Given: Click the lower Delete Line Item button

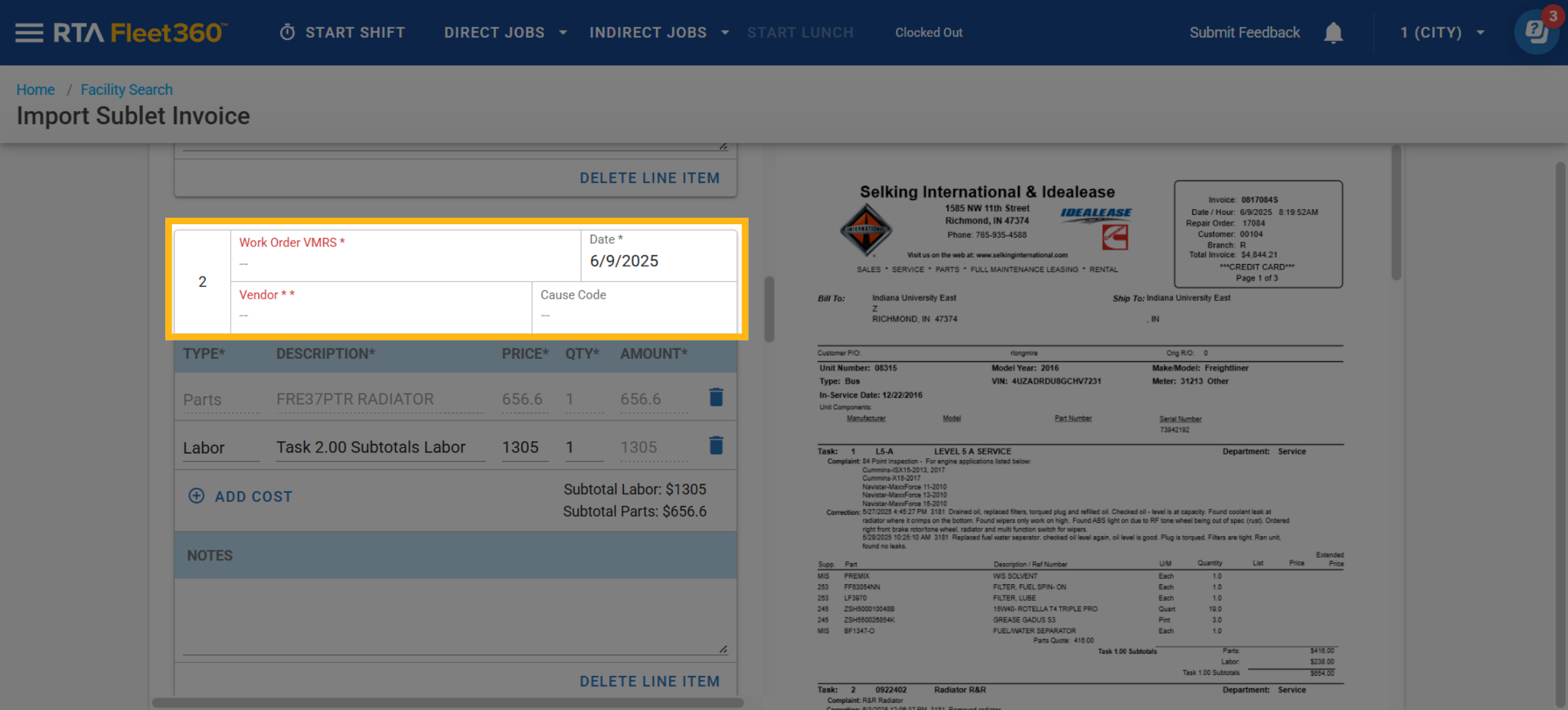Looking at the screenshot, I should 649,681.
